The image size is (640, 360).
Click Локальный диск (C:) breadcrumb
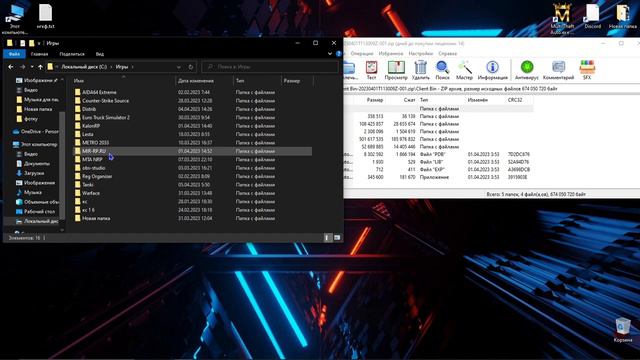click(84, 67)
